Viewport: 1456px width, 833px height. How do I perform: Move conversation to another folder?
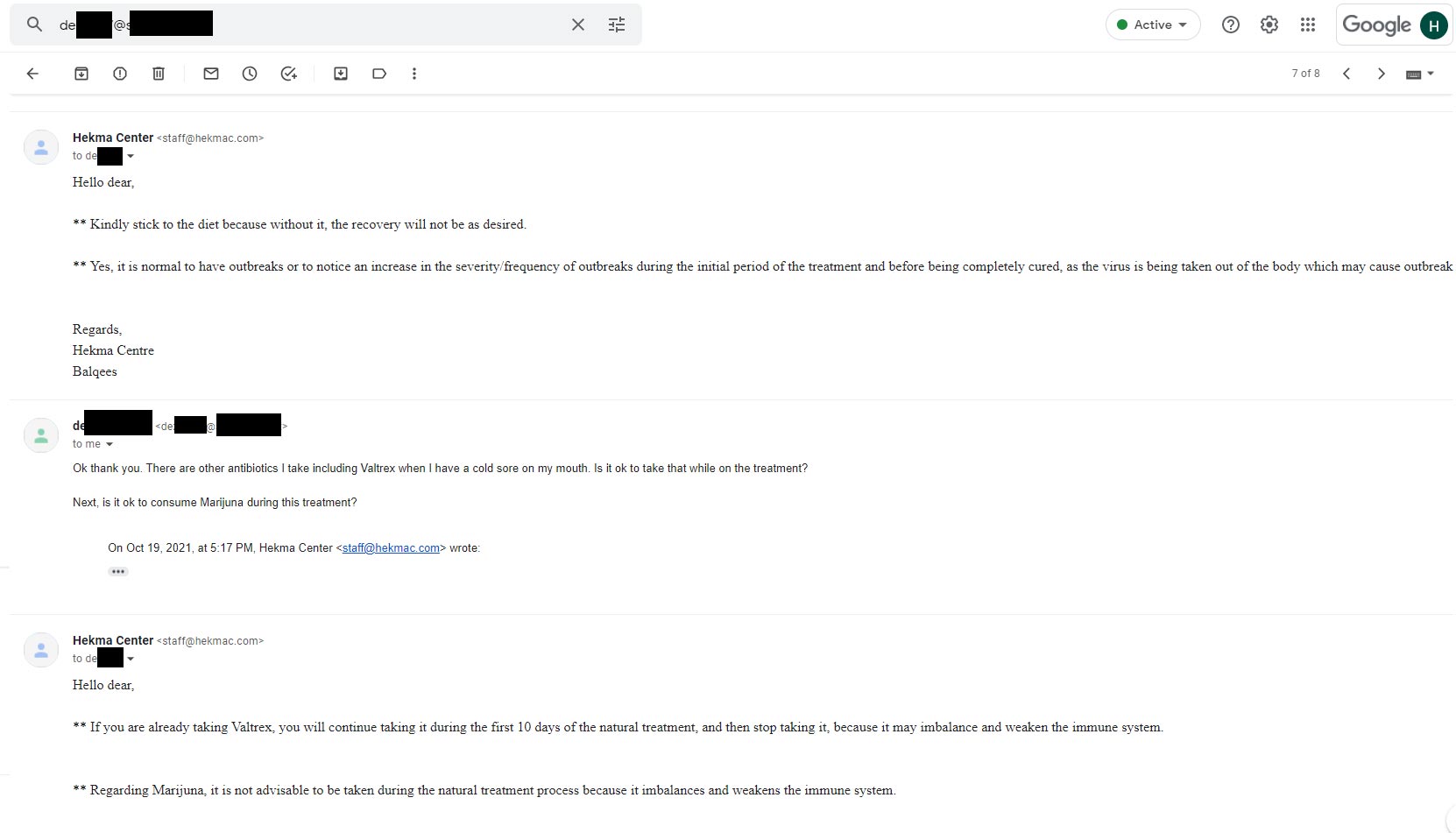tap(341, 74)
